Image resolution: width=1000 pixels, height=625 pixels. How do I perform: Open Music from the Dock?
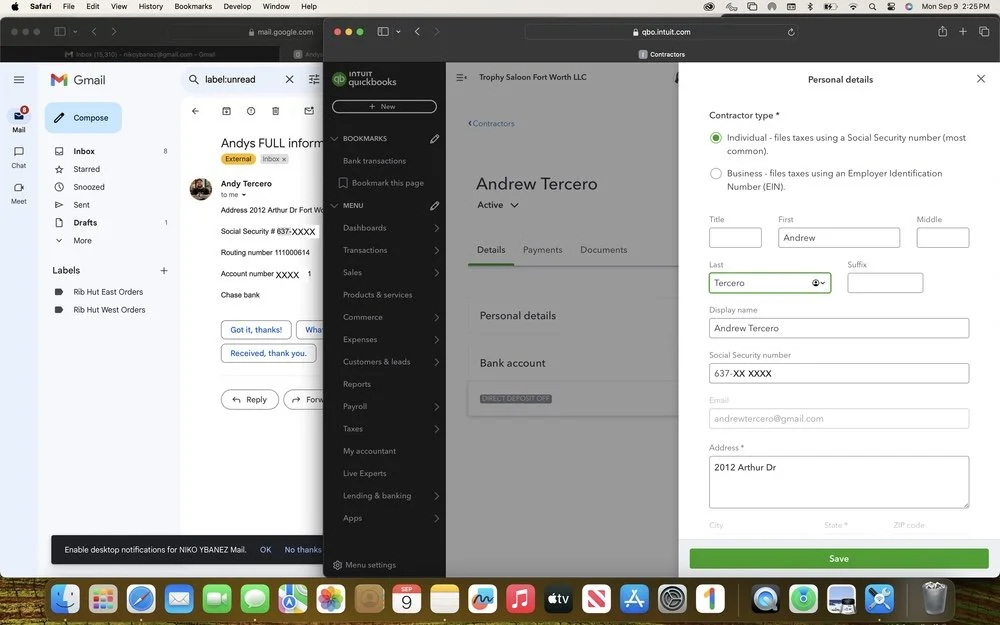[520, 599]
